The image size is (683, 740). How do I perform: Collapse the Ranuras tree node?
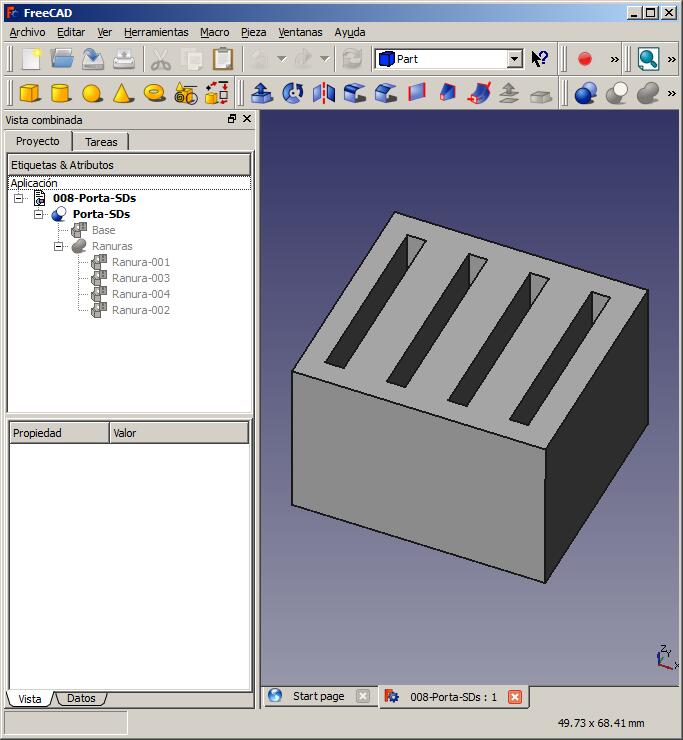point(59,246)
